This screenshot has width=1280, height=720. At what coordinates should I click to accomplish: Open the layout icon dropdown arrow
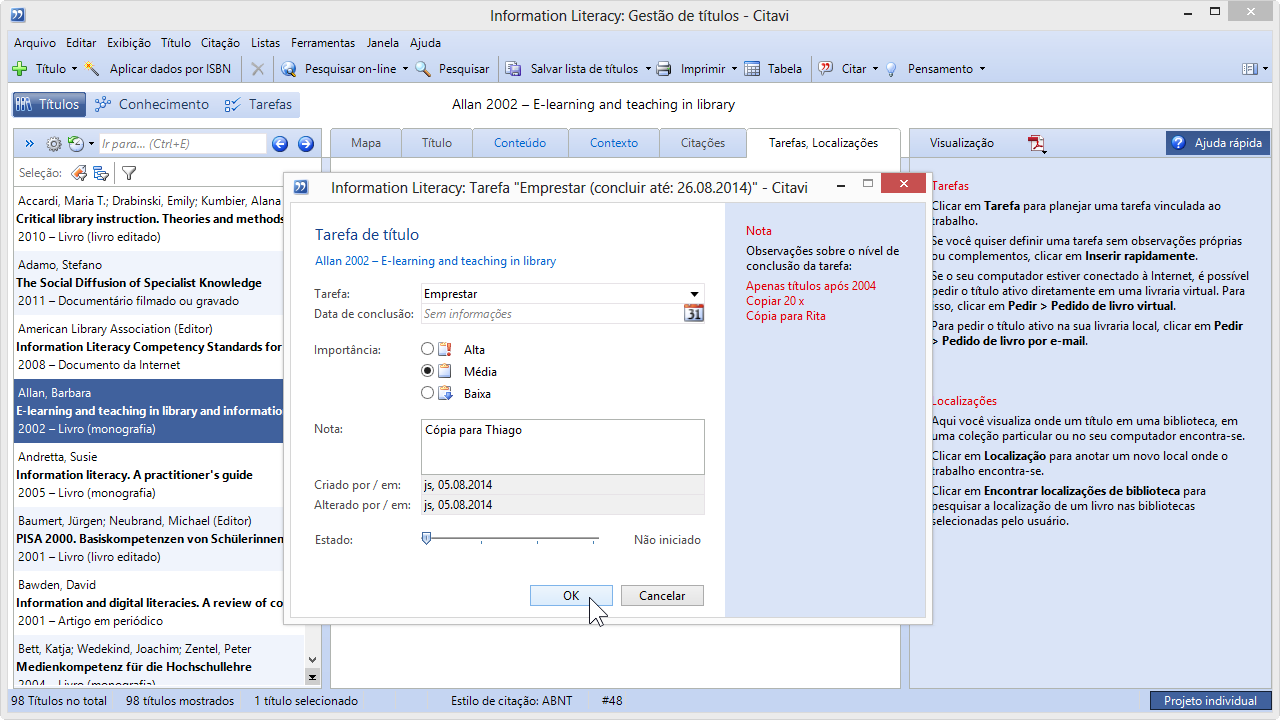(1264, 69)
